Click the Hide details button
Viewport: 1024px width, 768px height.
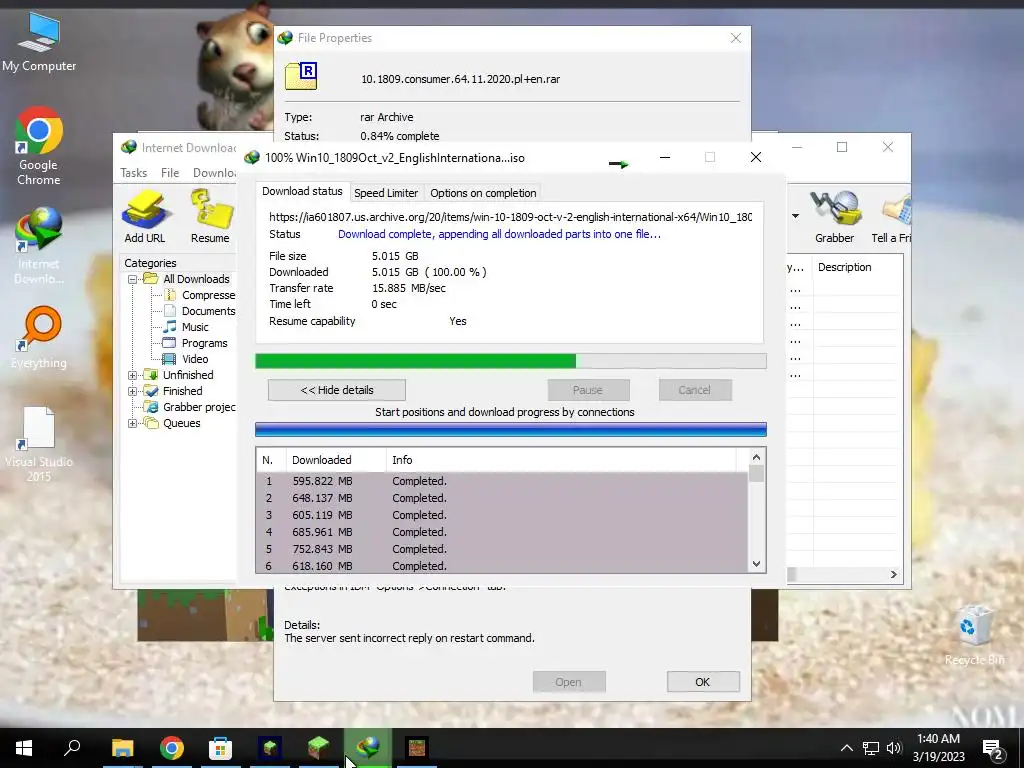337,390
